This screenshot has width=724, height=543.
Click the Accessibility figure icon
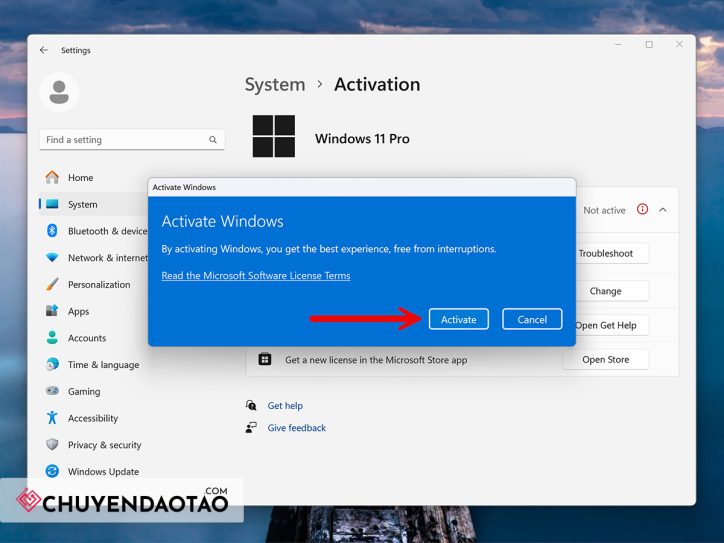click(52, 417)
